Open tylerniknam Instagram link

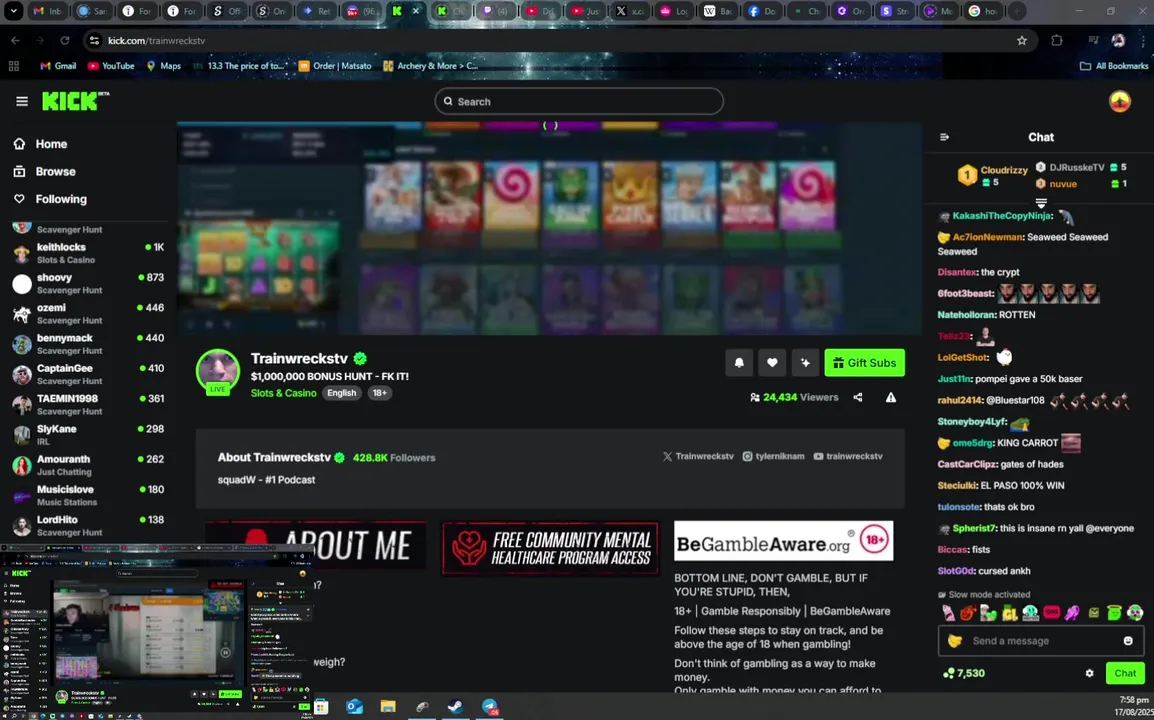(774, 456)
